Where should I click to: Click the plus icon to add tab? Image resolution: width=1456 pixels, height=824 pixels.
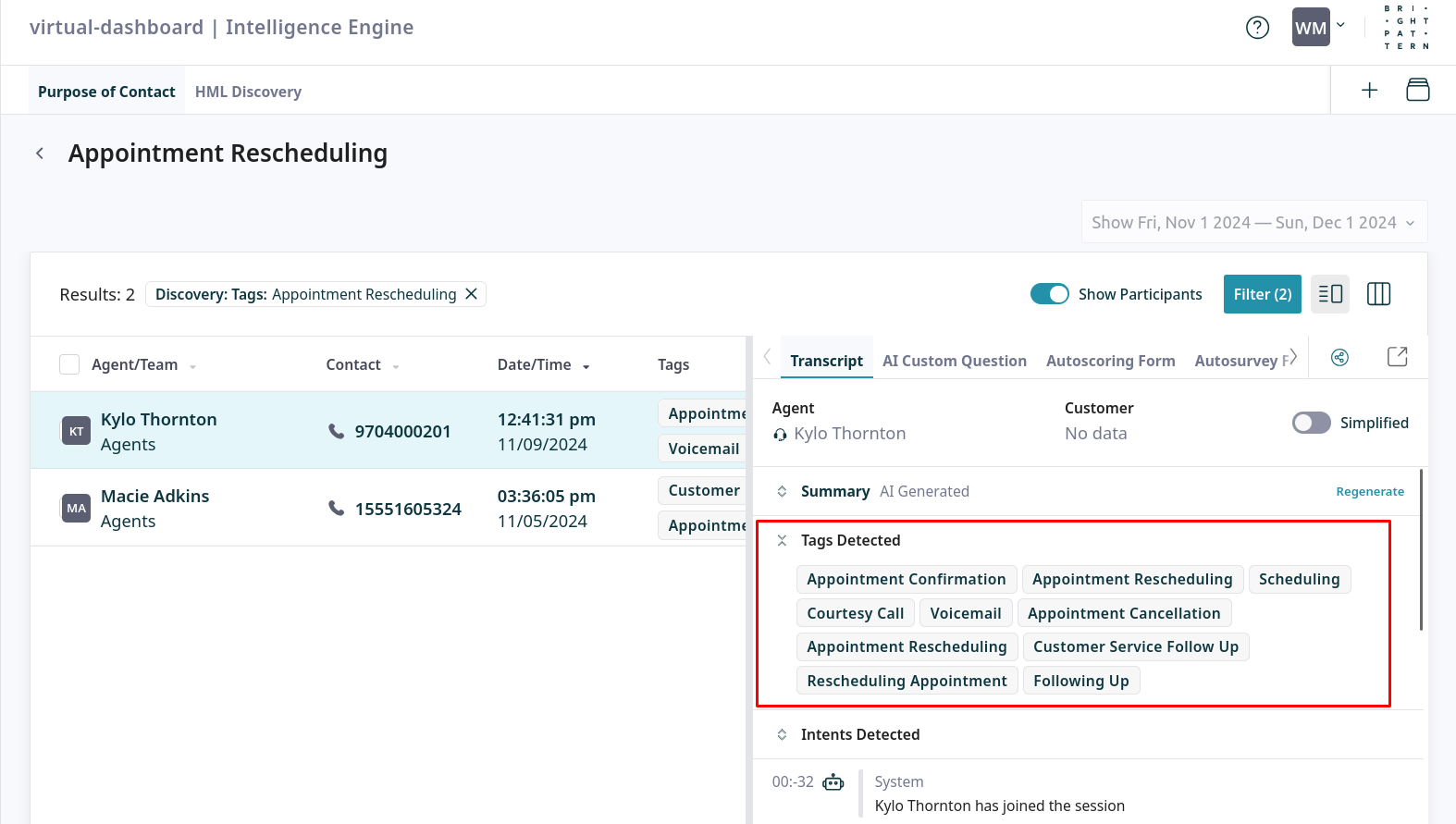point(1369,90)
